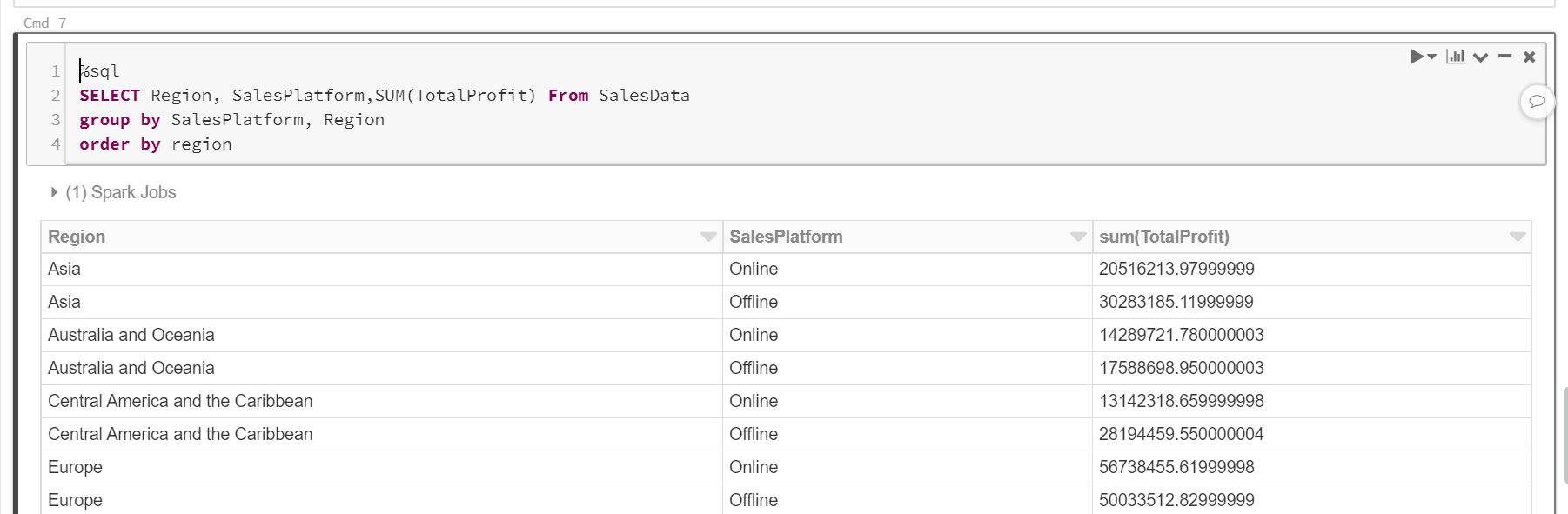This screenshot has width=1568, height=514.
Task: Delete the cell with the X icon
Action: (1529, 57)
